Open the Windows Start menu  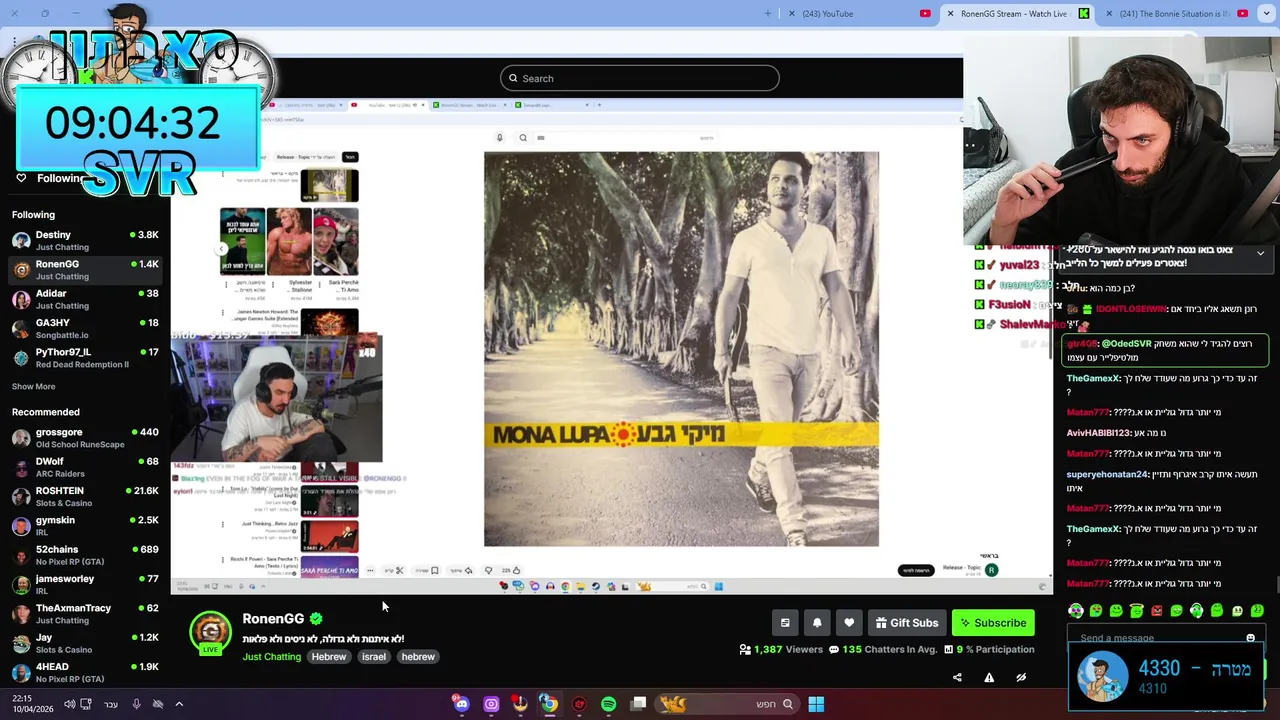(x=816, y=704)
